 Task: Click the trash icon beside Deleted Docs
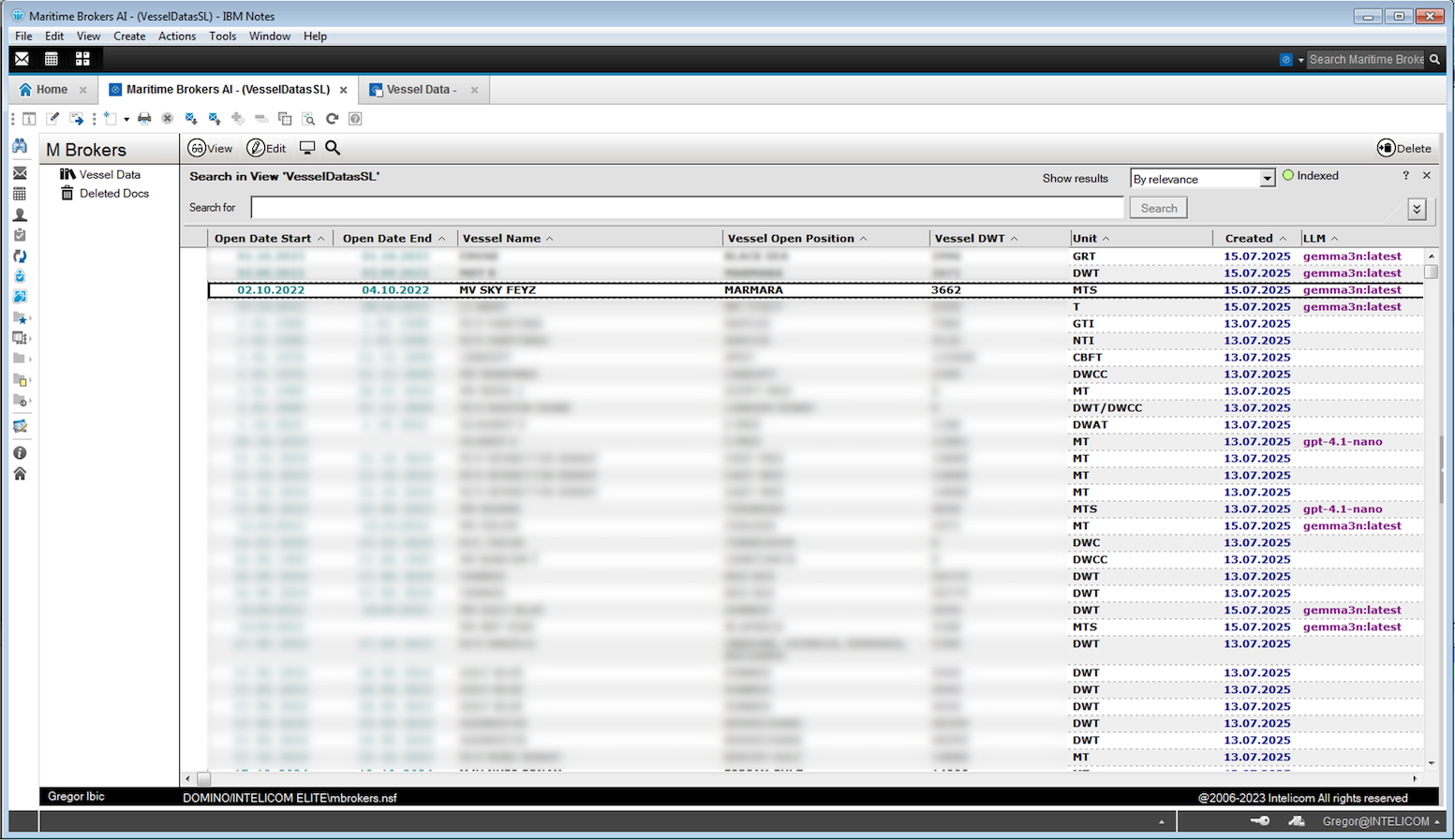[x=67, y=193]
